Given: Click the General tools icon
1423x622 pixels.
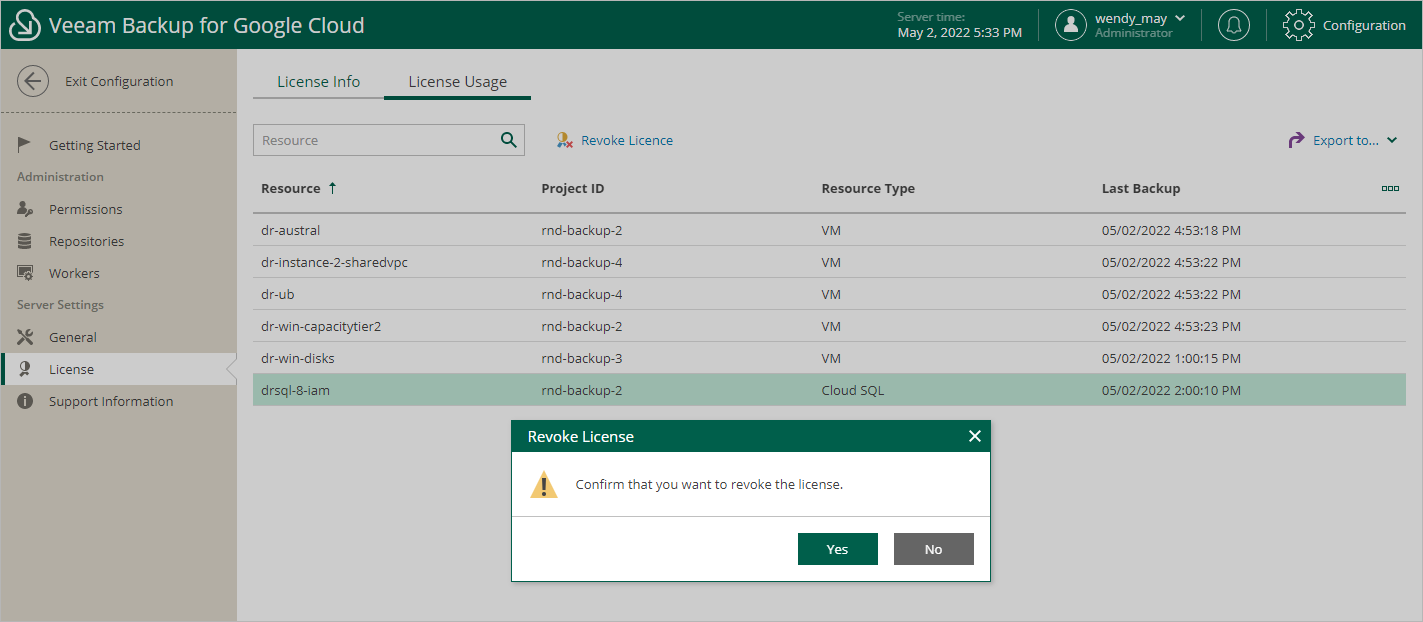Looking at the screenshot, I should click(x=26, y=337).
